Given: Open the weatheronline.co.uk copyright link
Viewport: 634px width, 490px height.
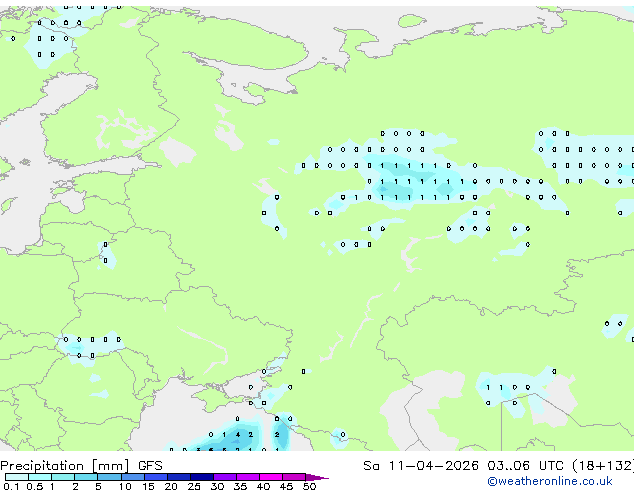Looking at the screenshot, I should pyautogui.click(x=550, y=481).
